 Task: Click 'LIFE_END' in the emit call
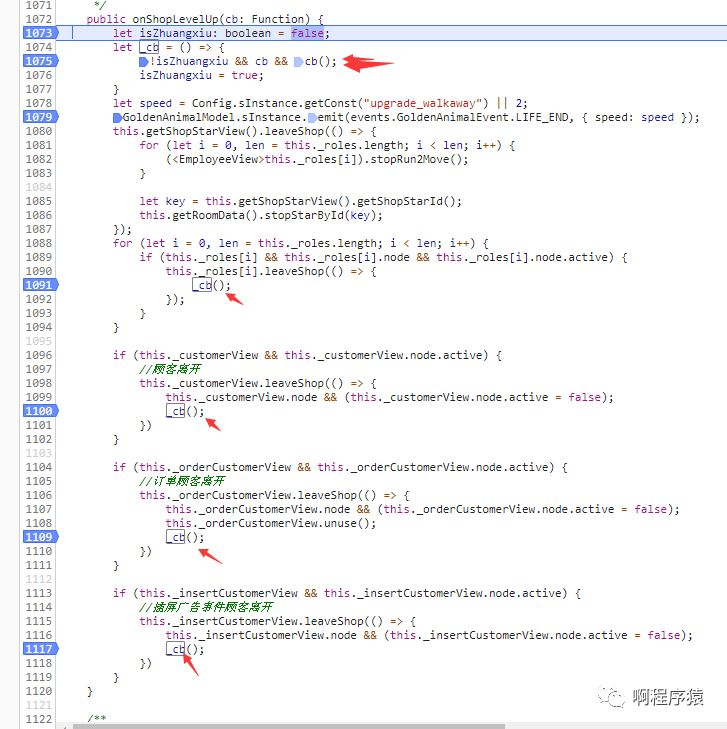pos(542,117)
